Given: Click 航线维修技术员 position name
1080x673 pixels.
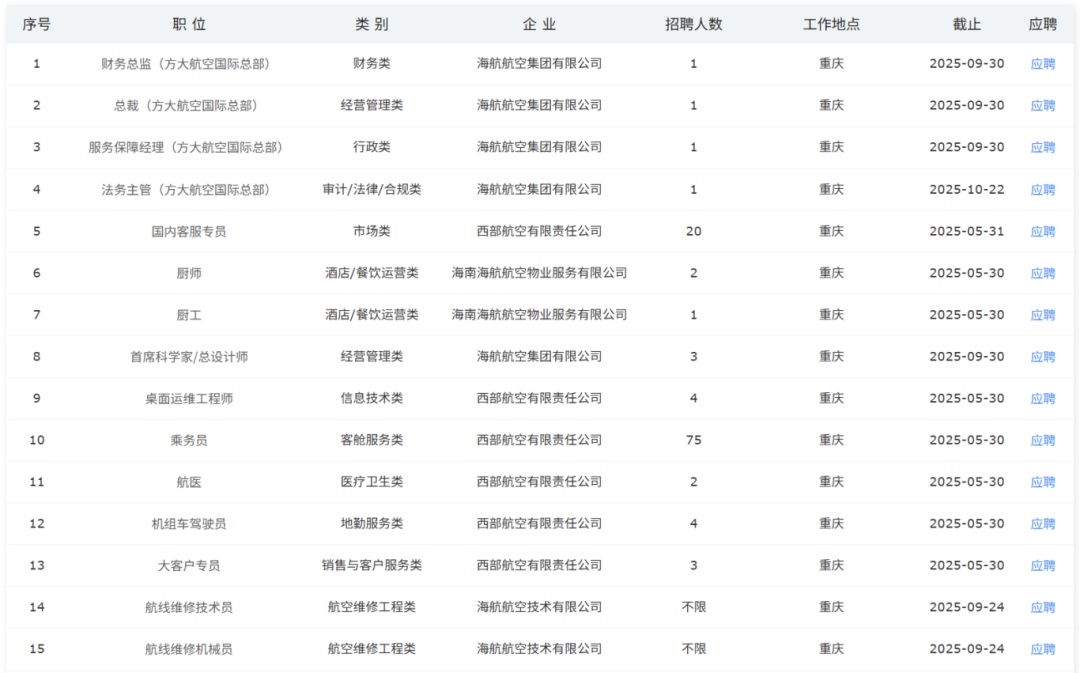Looking at the screenshot, I should tap(189, 608).
